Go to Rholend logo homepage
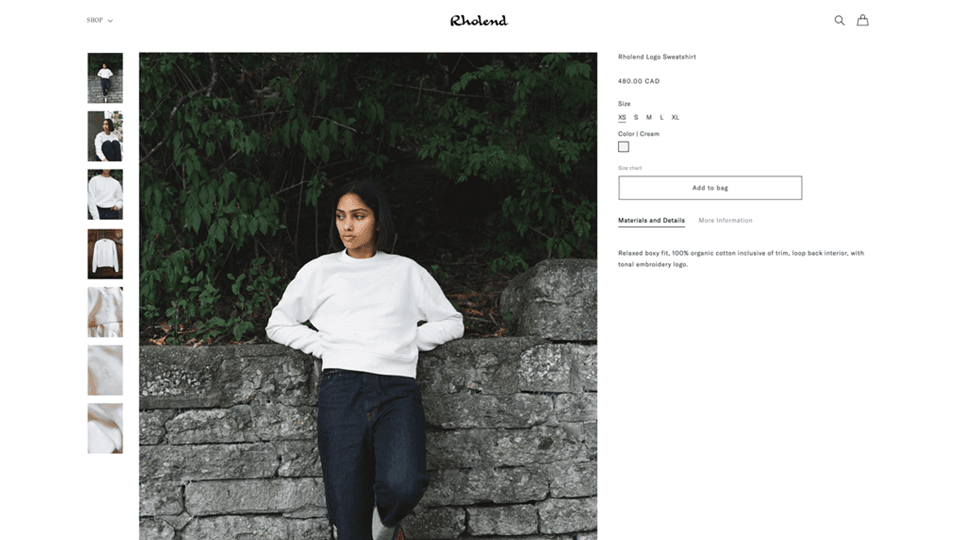 479,21
